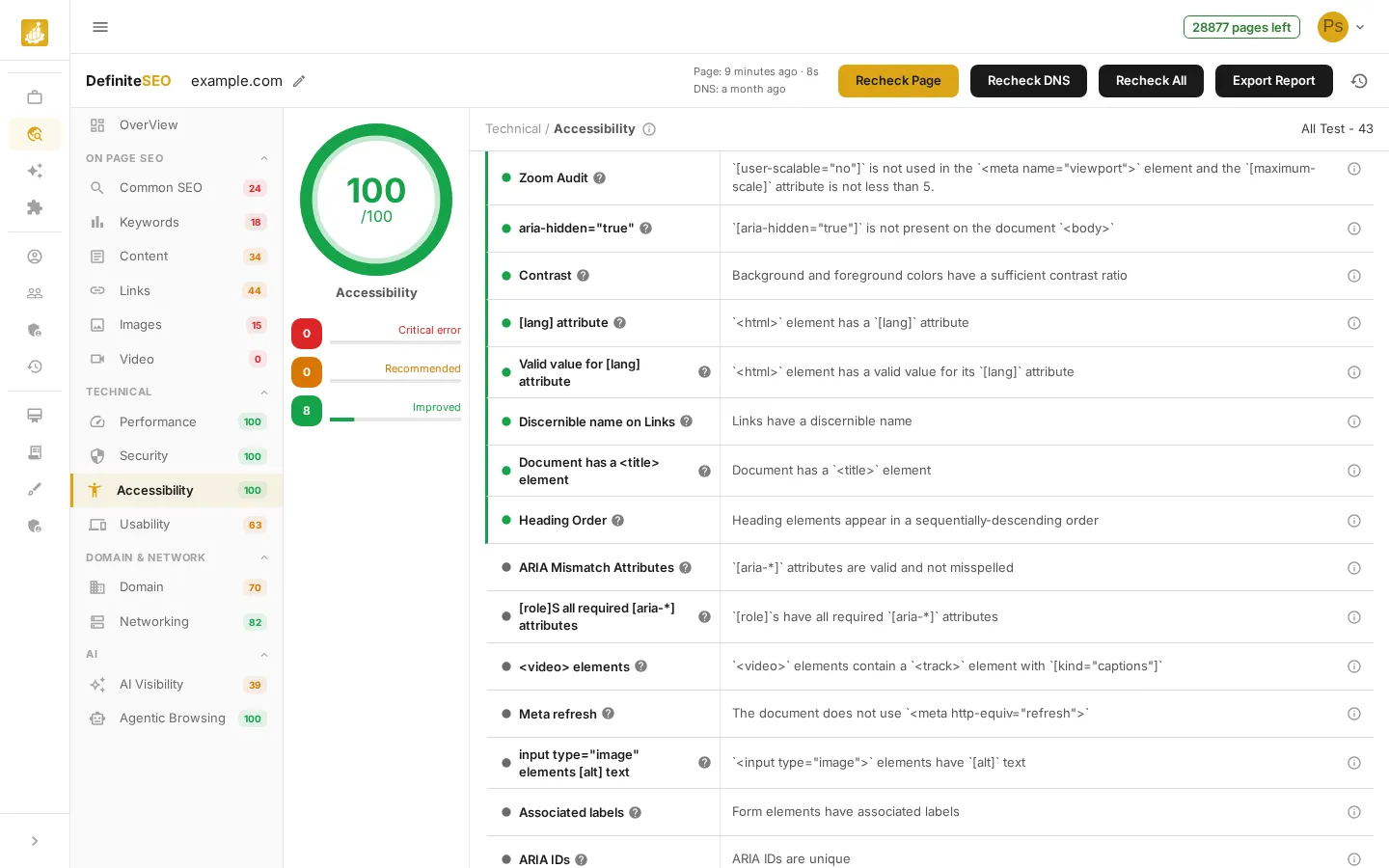Screen dimensions: 1389x868
Task: Click the help icon beside Heading Order
Action: (x=617, y=521)
